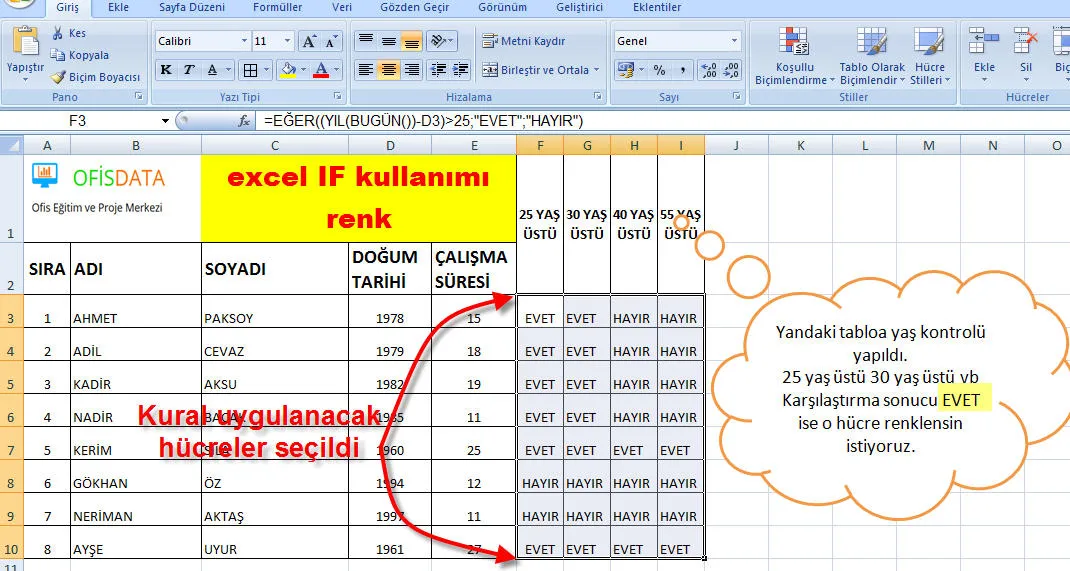Toggle center horizontal alignment
This screenshot has height=571, width=1070.
tap(388, 70)
